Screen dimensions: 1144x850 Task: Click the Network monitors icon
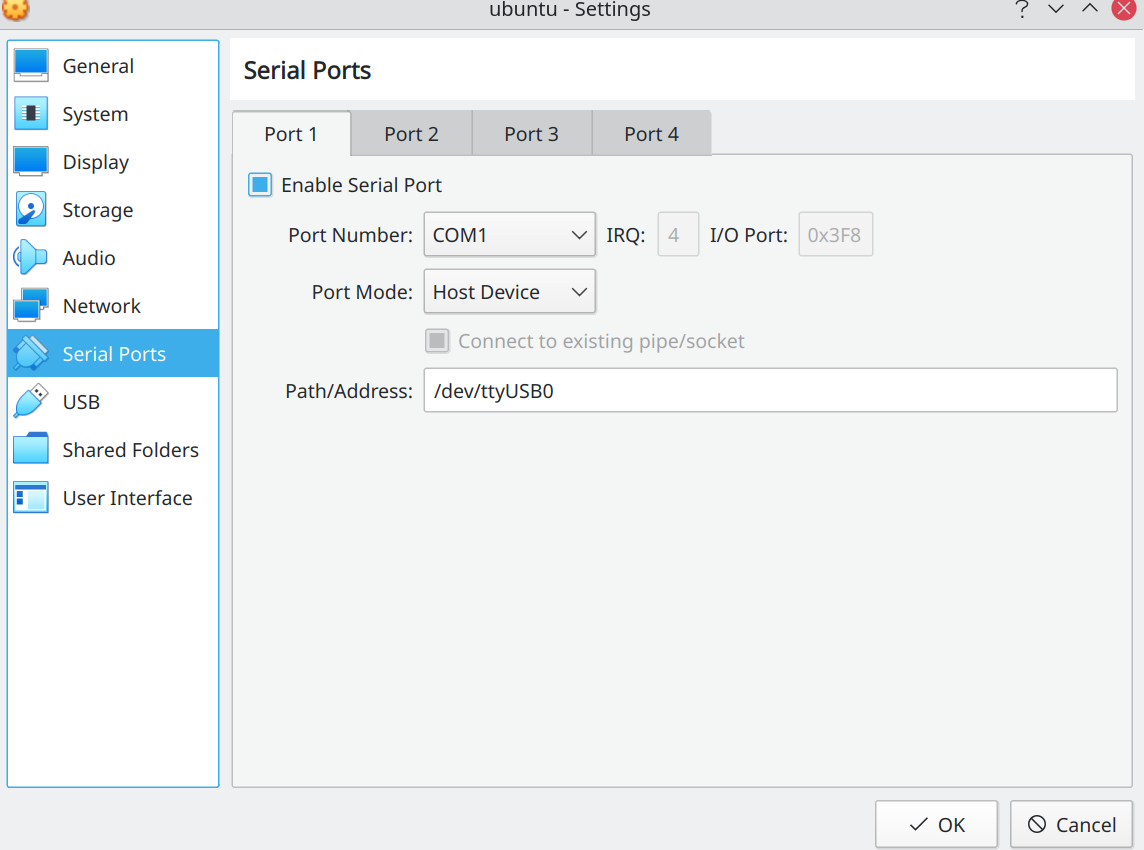(31, 306)
